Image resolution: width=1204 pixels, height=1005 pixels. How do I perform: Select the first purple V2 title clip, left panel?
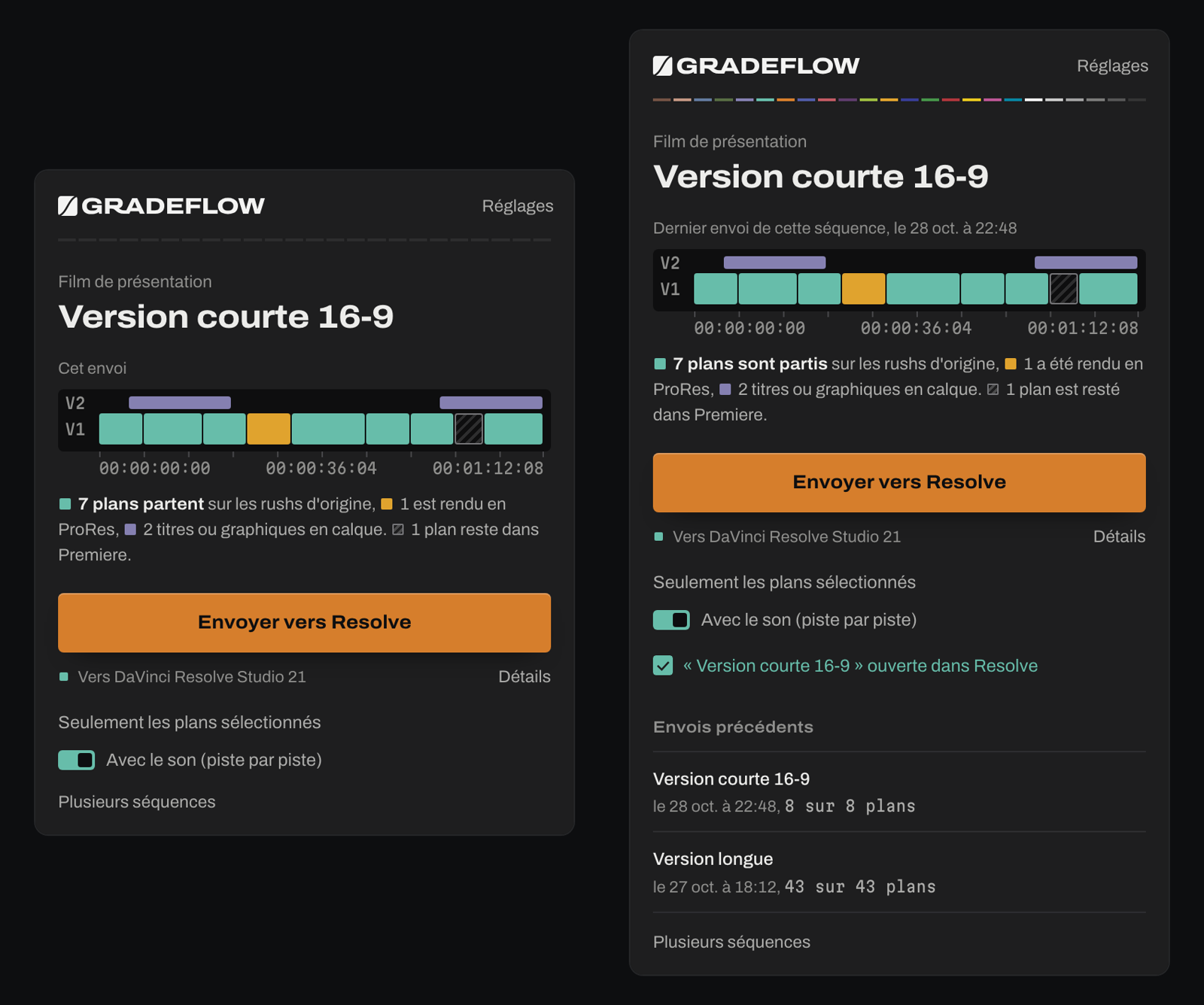click(x=180, y=402)
